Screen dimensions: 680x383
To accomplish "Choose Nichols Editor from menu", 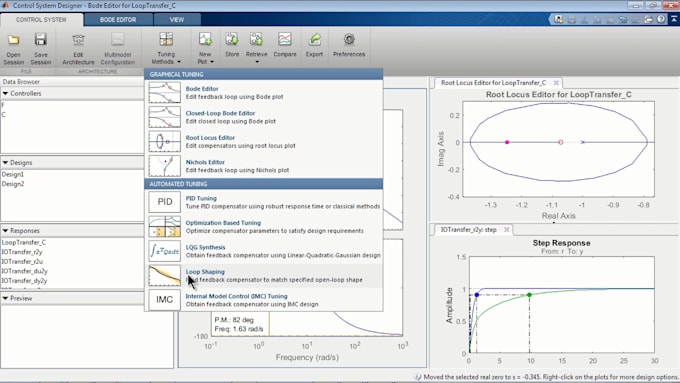I will click(264, 166).
